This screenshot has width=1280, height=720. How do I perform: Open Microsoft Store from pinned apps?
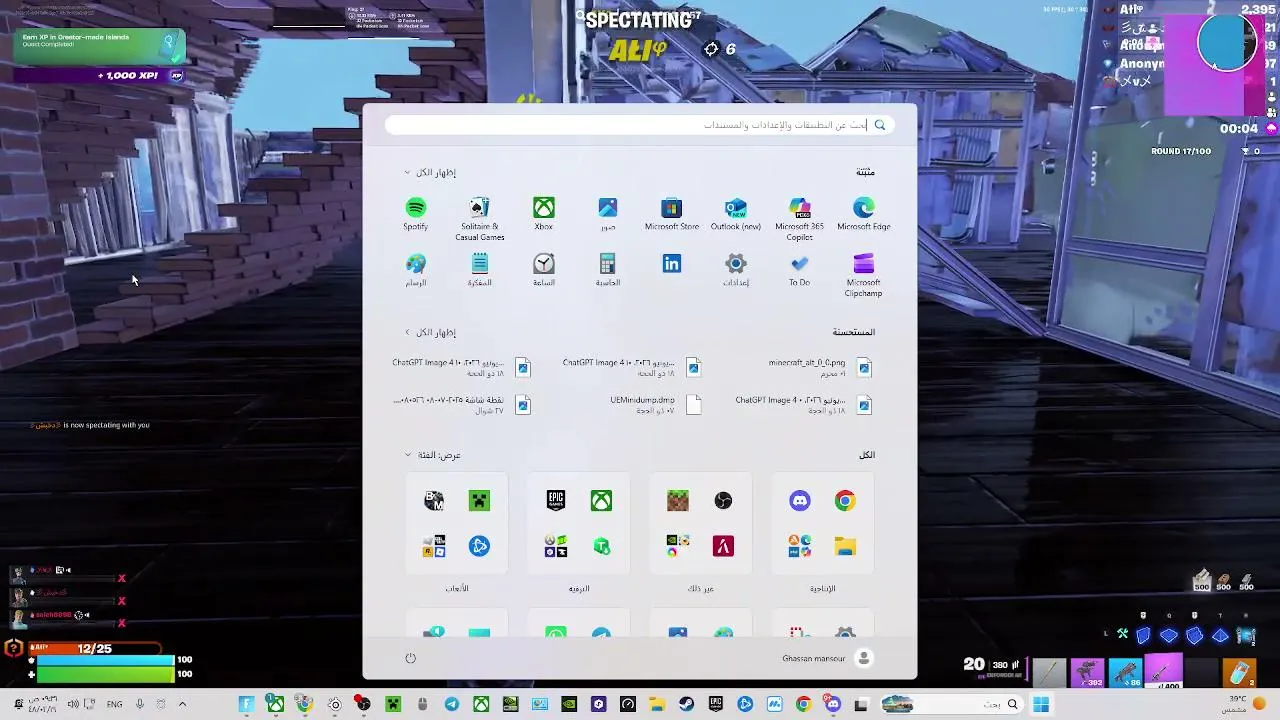coord(672,214)
